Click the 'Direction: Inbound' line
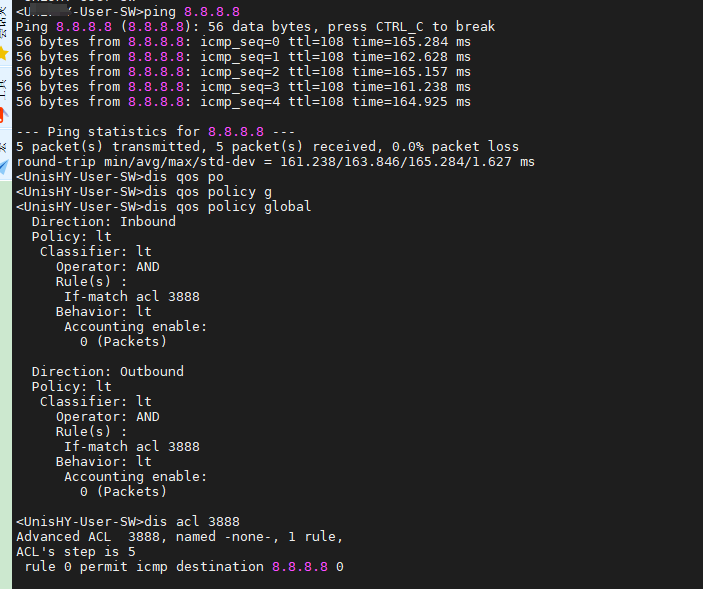This screenshot has width=703, height=589. (x=103, y=222)
